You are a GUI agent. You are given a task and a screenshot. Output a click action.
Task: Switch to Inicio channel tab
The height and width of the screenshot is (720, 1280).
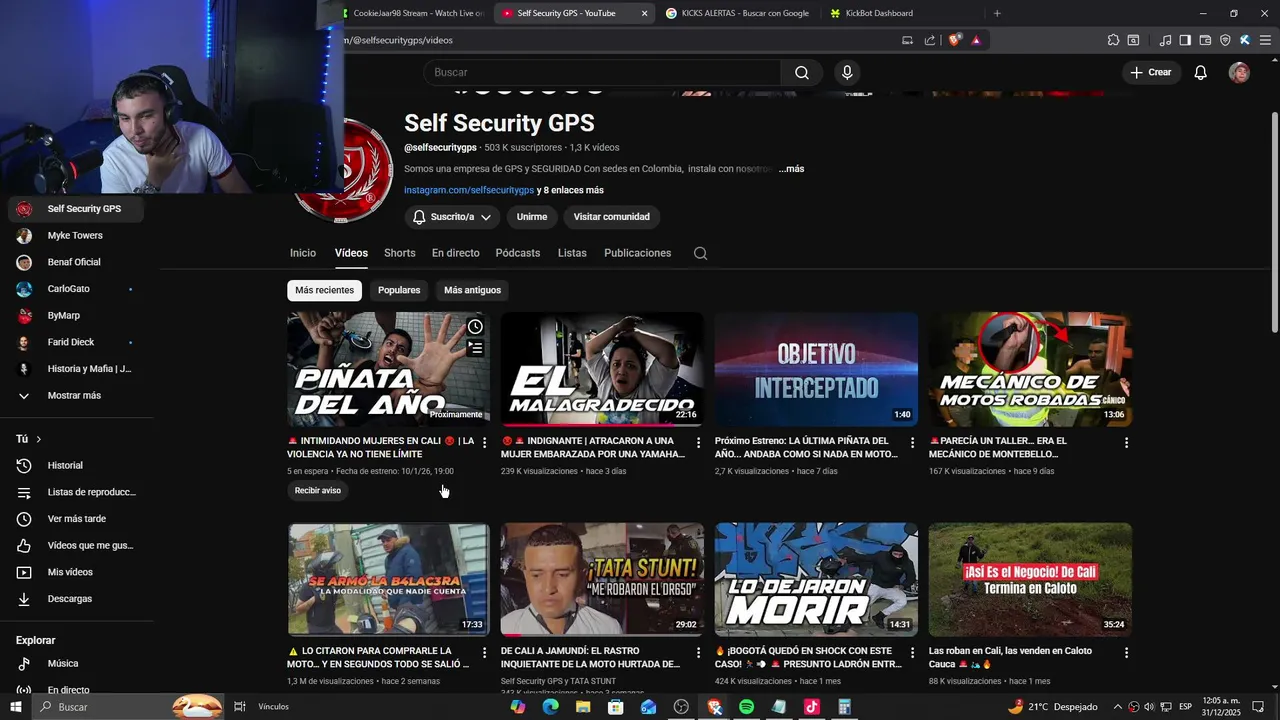pyautogui.click(x=303, y=253)
